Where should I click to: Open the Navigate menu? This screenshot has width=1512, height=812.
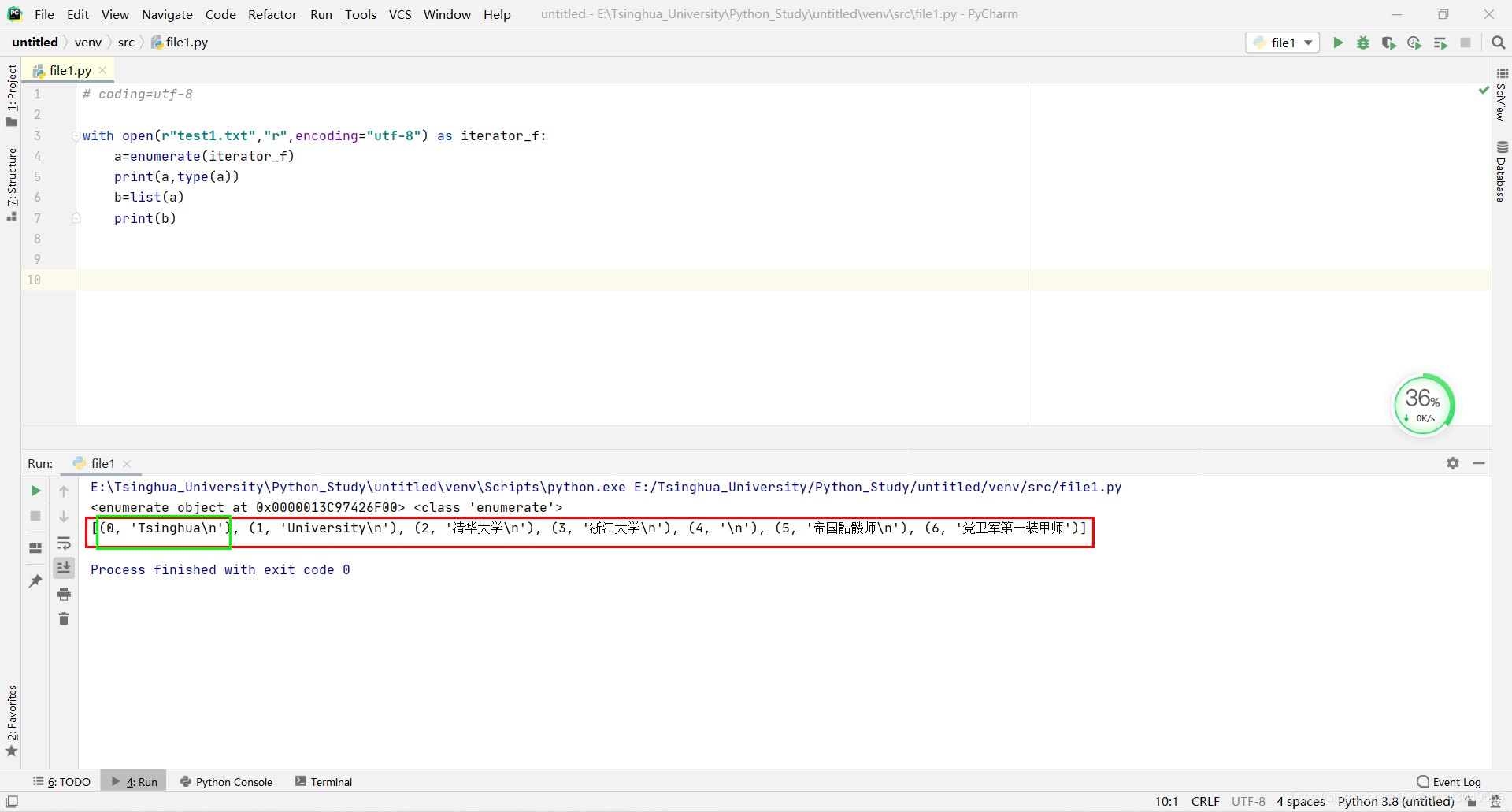tap(167, 14)
